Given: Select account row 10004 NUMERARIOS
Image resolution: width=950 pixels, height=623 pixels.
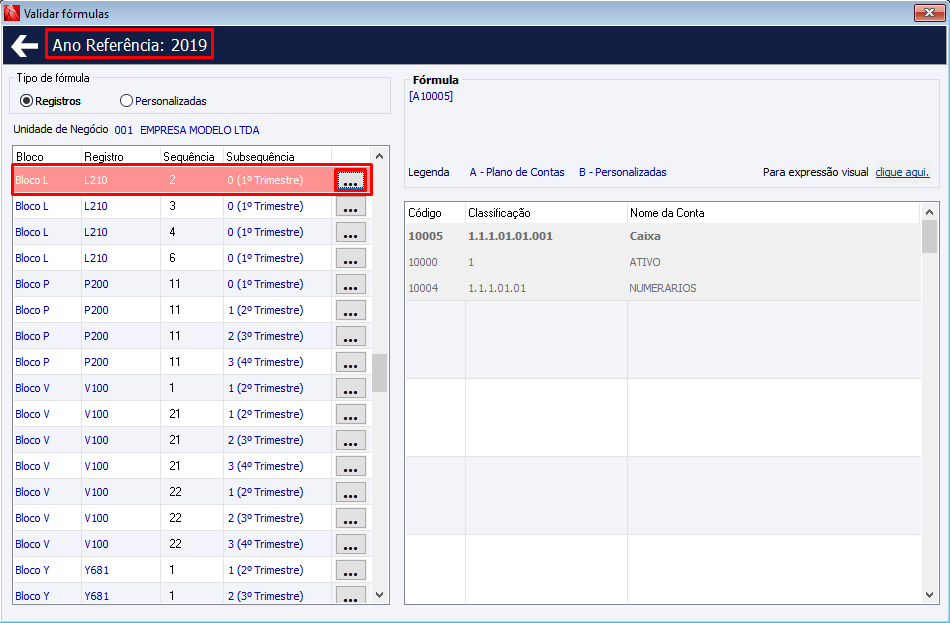Looking at the screenshot, I should 663,288.
